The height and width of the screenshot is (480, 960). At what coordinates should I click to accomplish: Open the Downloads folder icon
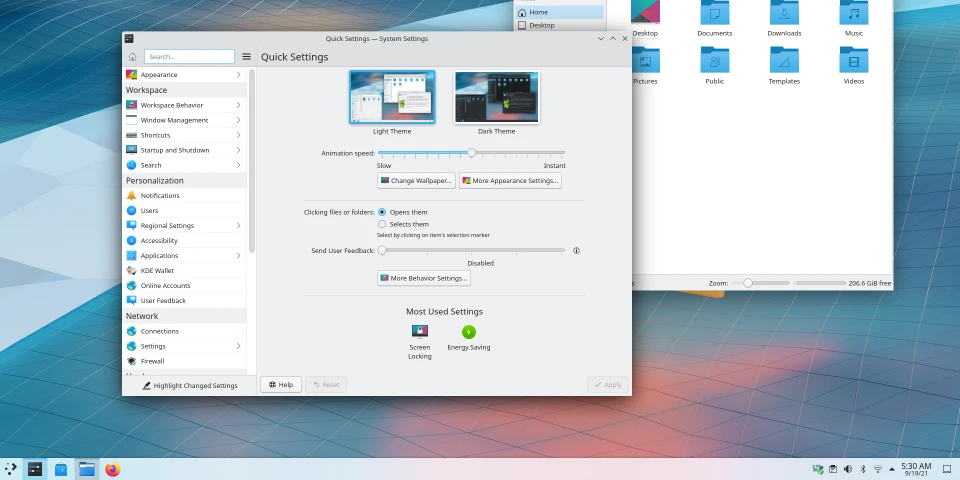[784, 14]
